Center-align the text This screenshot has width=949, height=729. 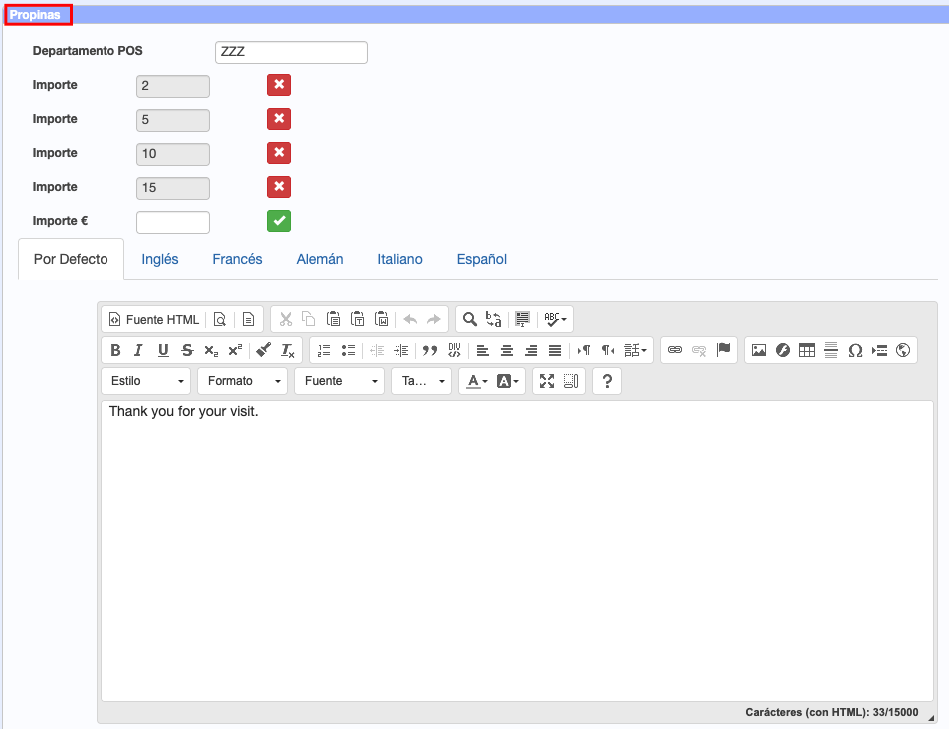pos(507,350)
